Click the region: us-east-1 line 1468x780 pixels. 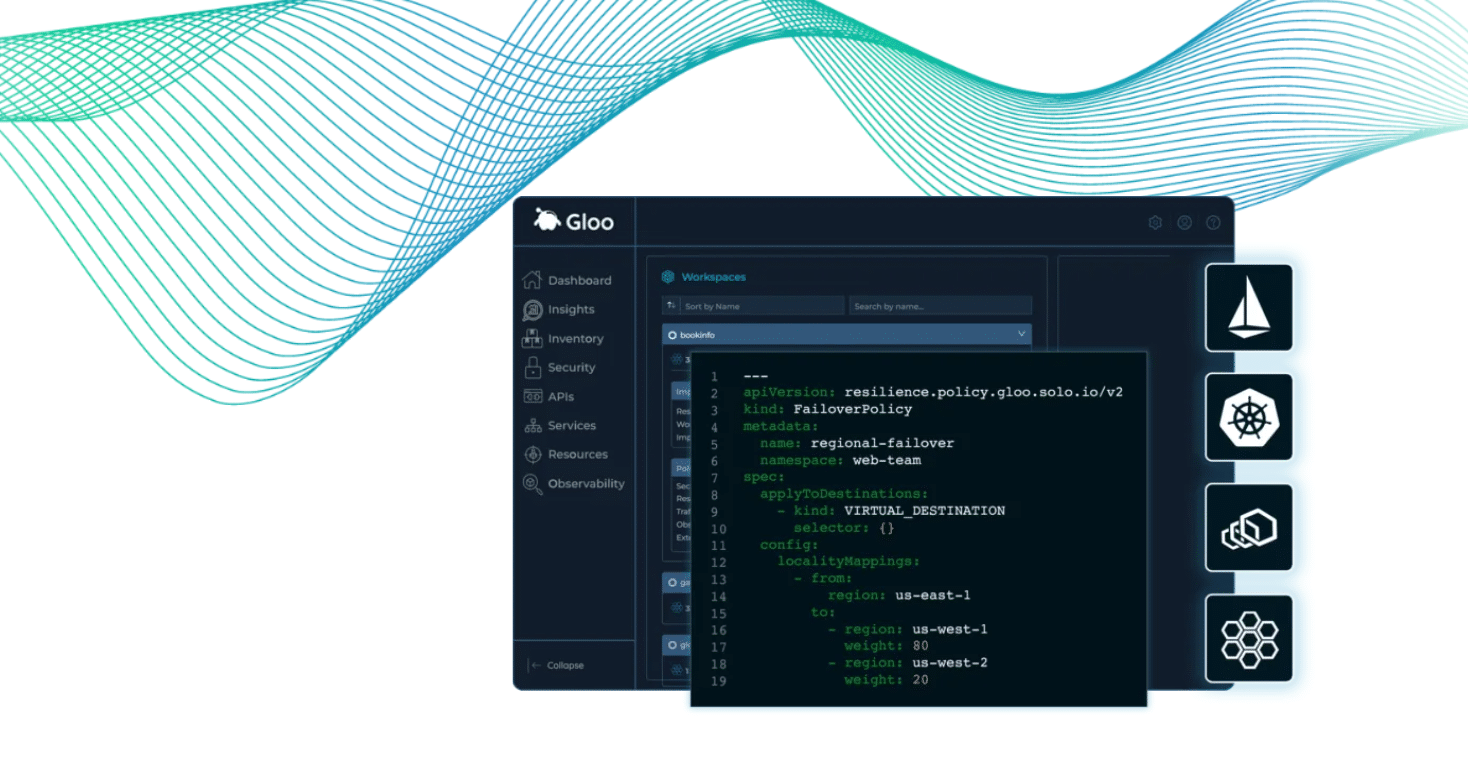[x=899, y=596]
